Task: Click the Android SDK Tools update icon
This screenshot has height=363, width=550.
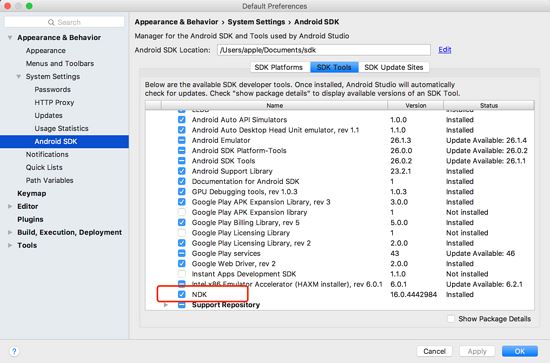Action: pyautogui.click(x=181, y=161)
